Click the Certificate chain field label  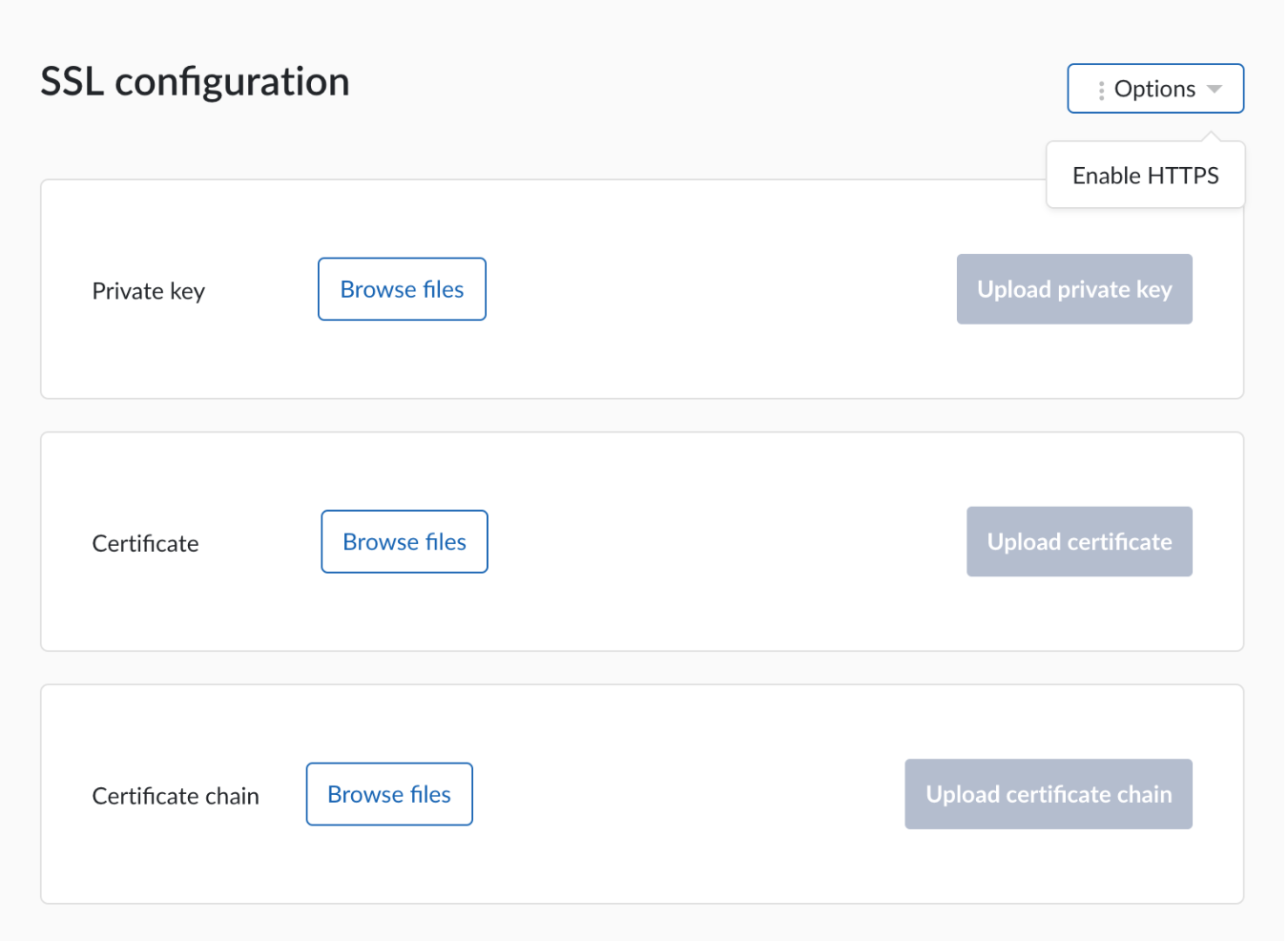(x=176, y=796)
